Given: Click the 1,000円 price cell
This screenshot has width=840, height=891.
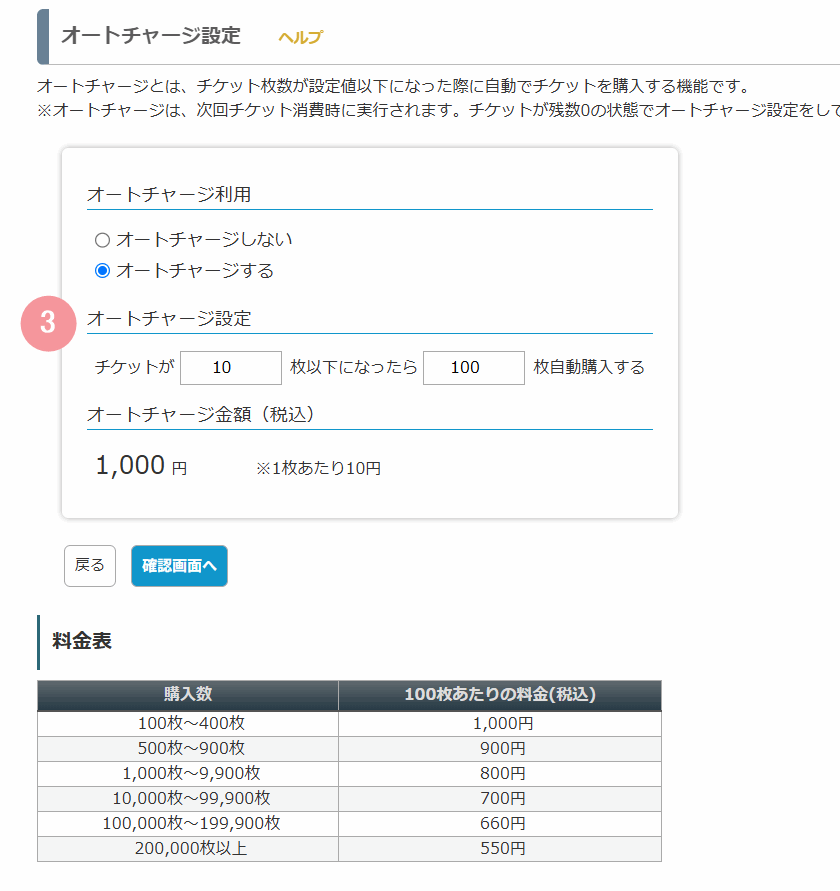Looking at the screenshot, I should (x=500, y=724).
